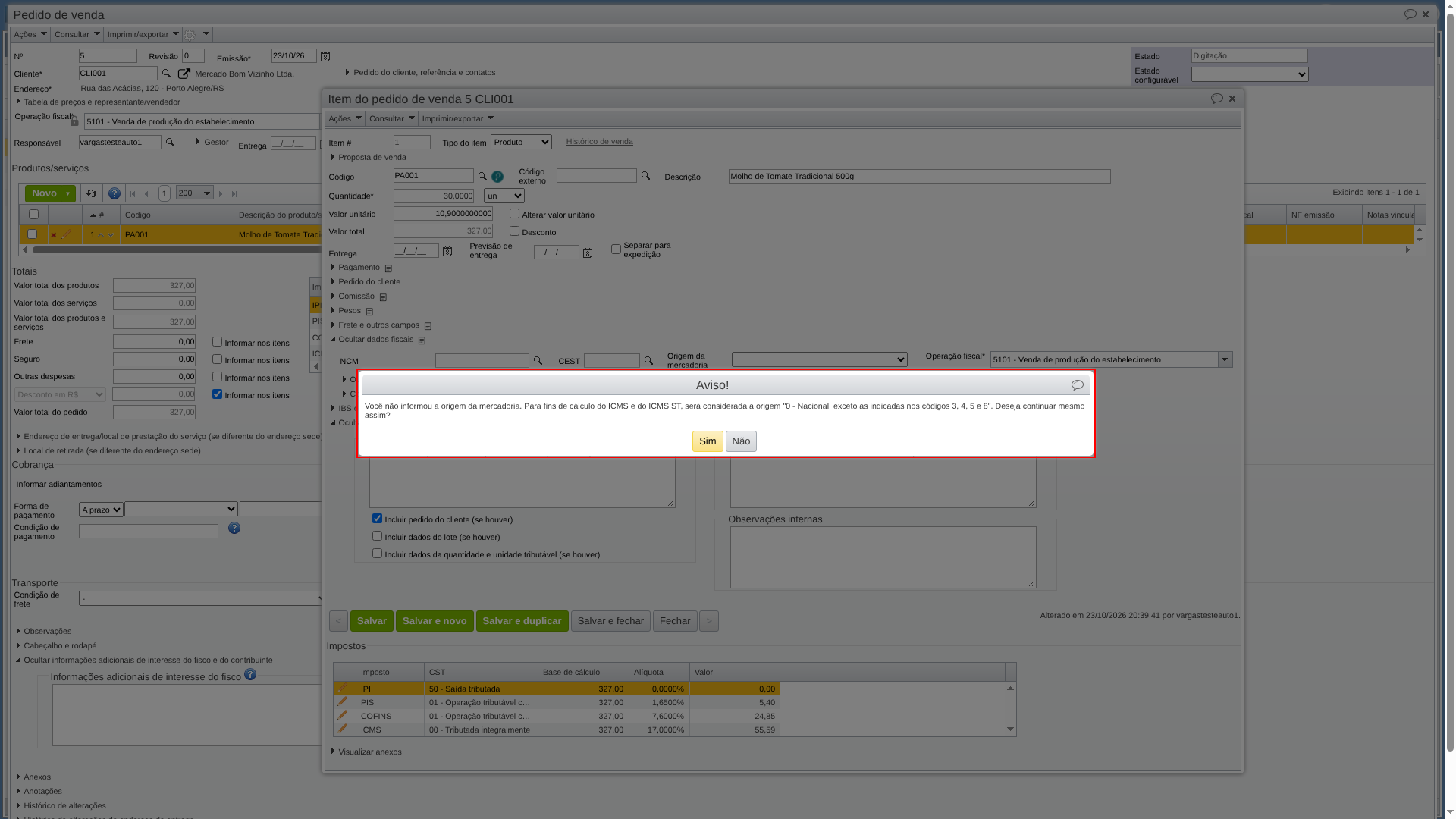This screenshot has height=819, width=1456.
Task: Toggle Separar para expedição checkbox
Action: click(616, 249)
